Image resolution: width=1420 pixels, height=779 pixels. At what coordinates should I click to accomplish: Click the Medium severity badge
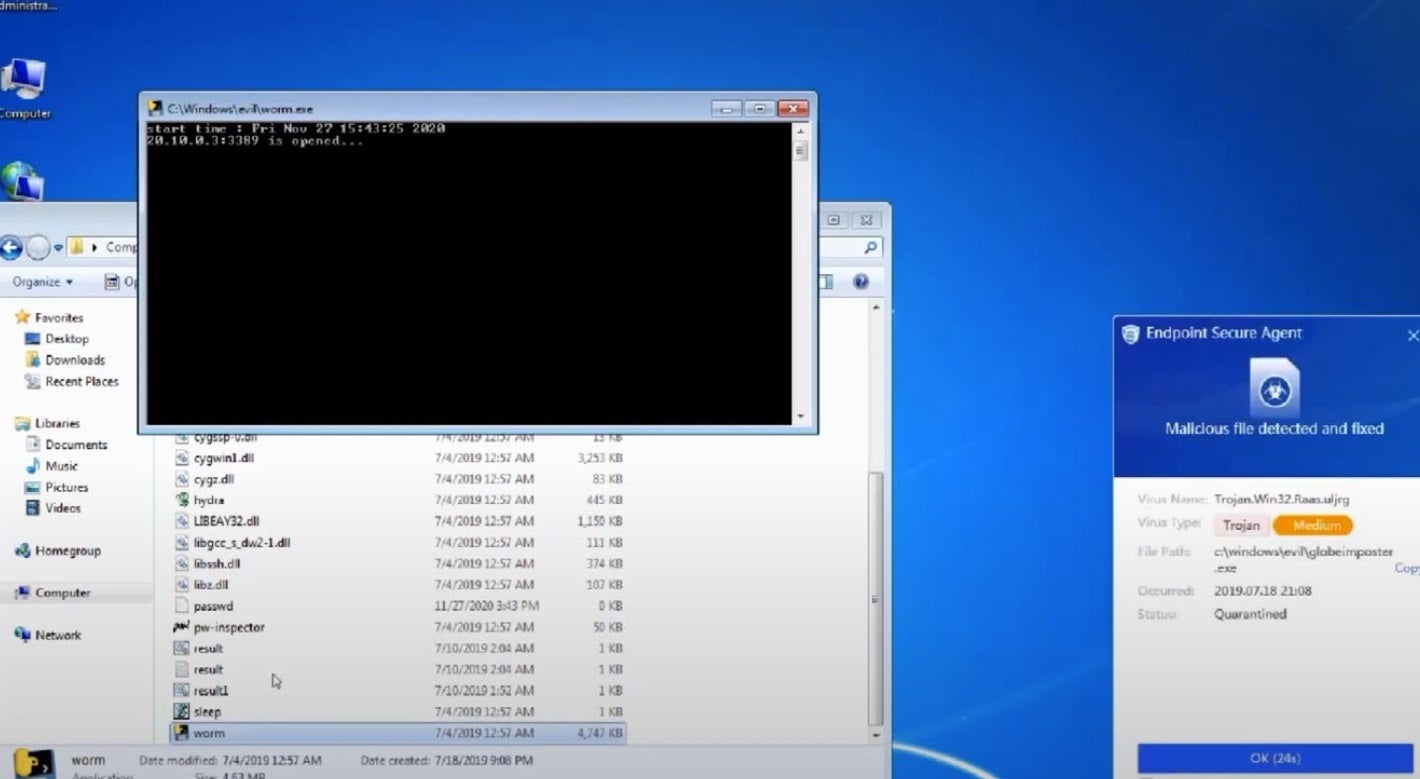pos(1314,525)
